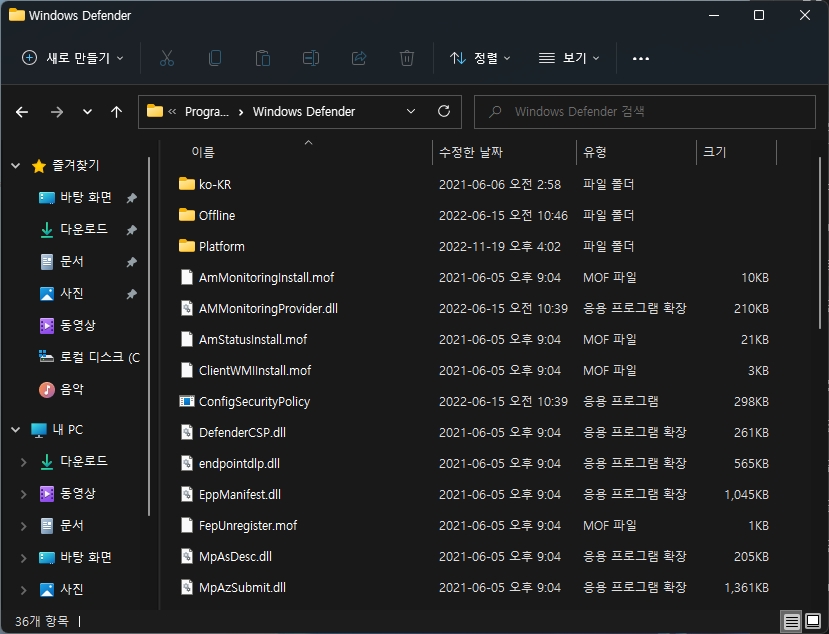Expand 문서 under 내 PC

[23, 526]
